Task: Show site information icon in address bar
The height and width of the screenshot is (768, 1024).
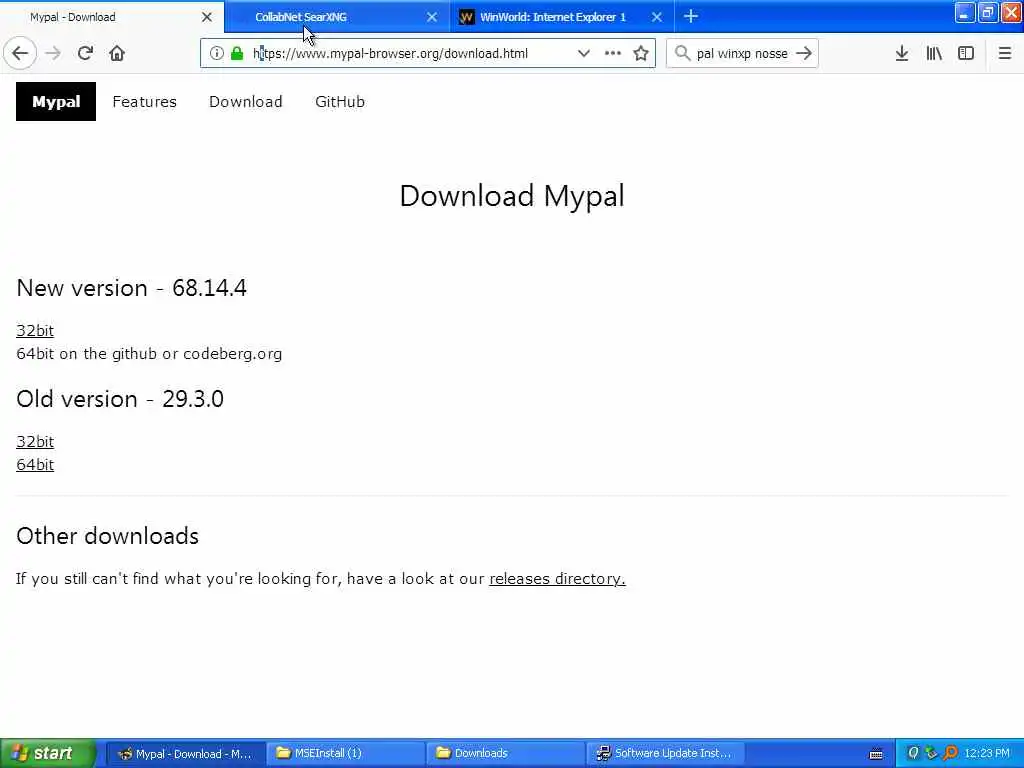Action: tap(216, 54)
